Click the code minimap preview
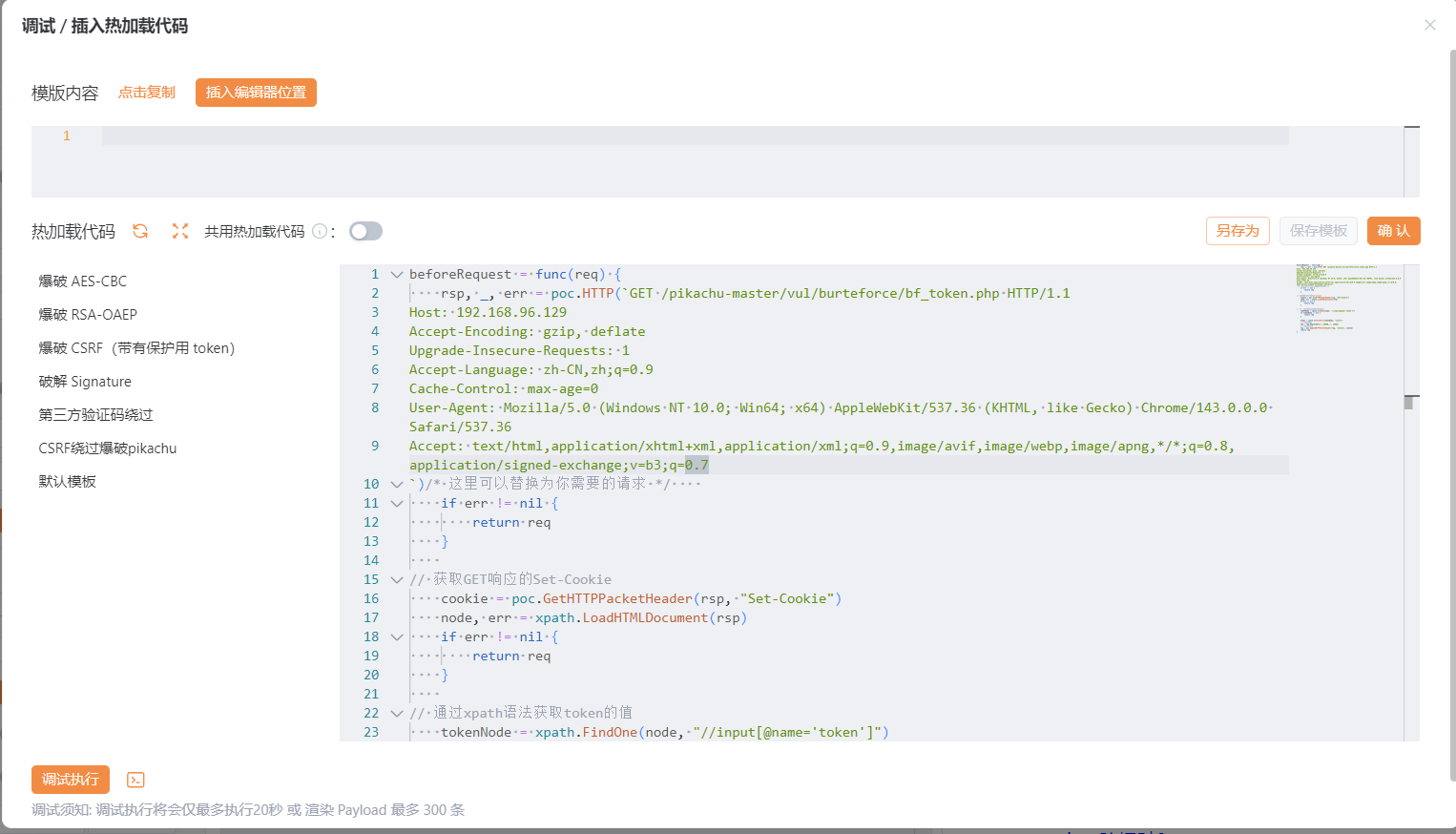The width and height of the screenshot is (1456, 834). (1347, 298)
